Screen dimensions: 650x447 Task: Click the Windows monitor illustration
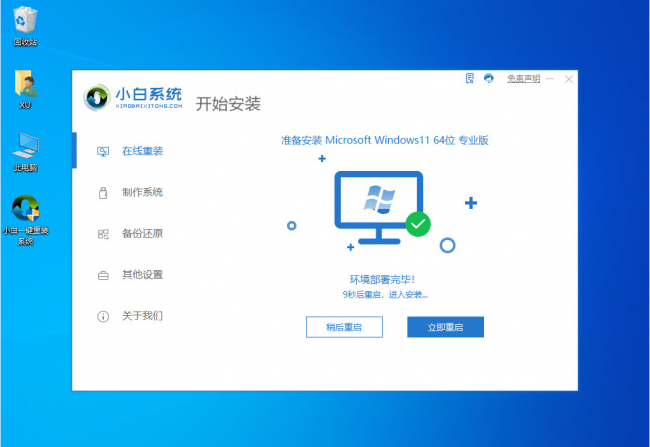379,207
